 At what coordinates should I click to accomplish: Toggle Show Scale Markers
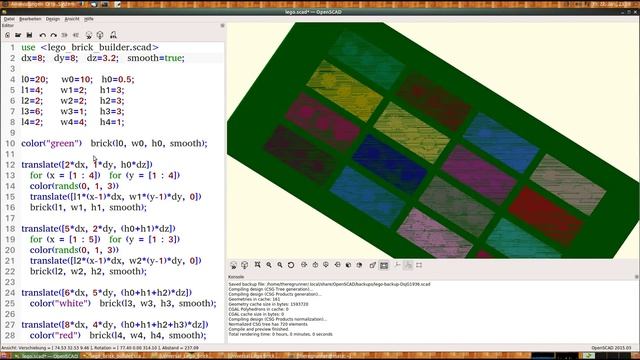coord(408,265)
